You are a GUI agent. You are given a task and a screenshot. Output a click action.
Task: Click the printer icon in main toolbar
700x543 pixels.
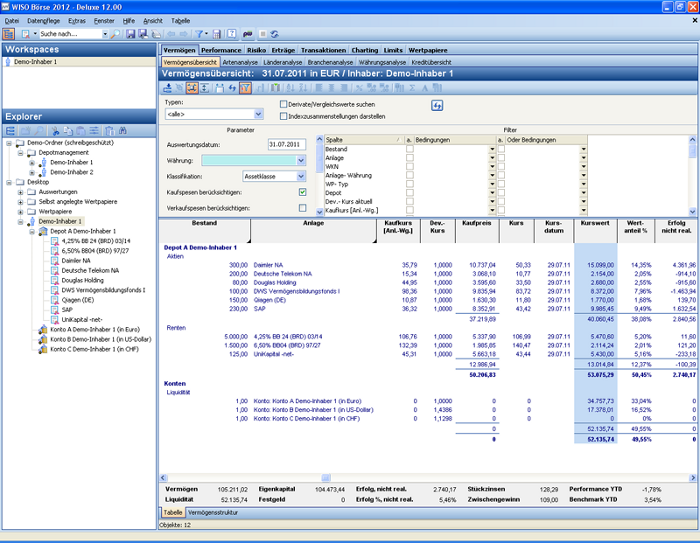point(156,34)
